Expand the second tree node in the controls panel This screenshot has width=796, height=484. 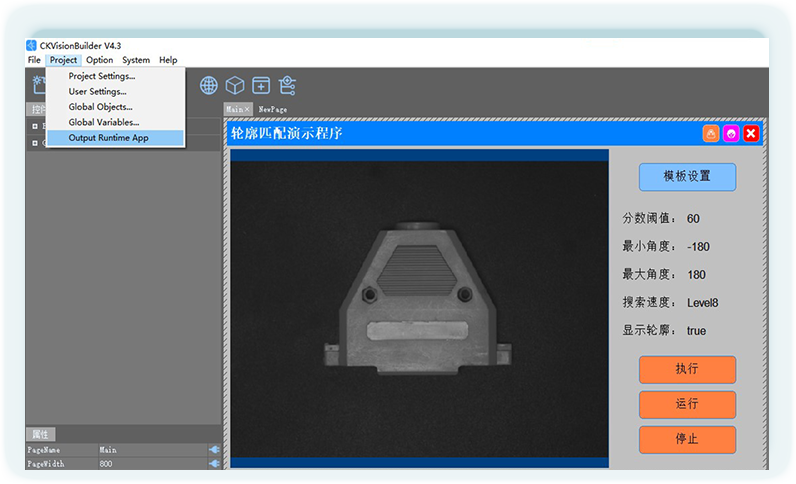coord(35,143)
